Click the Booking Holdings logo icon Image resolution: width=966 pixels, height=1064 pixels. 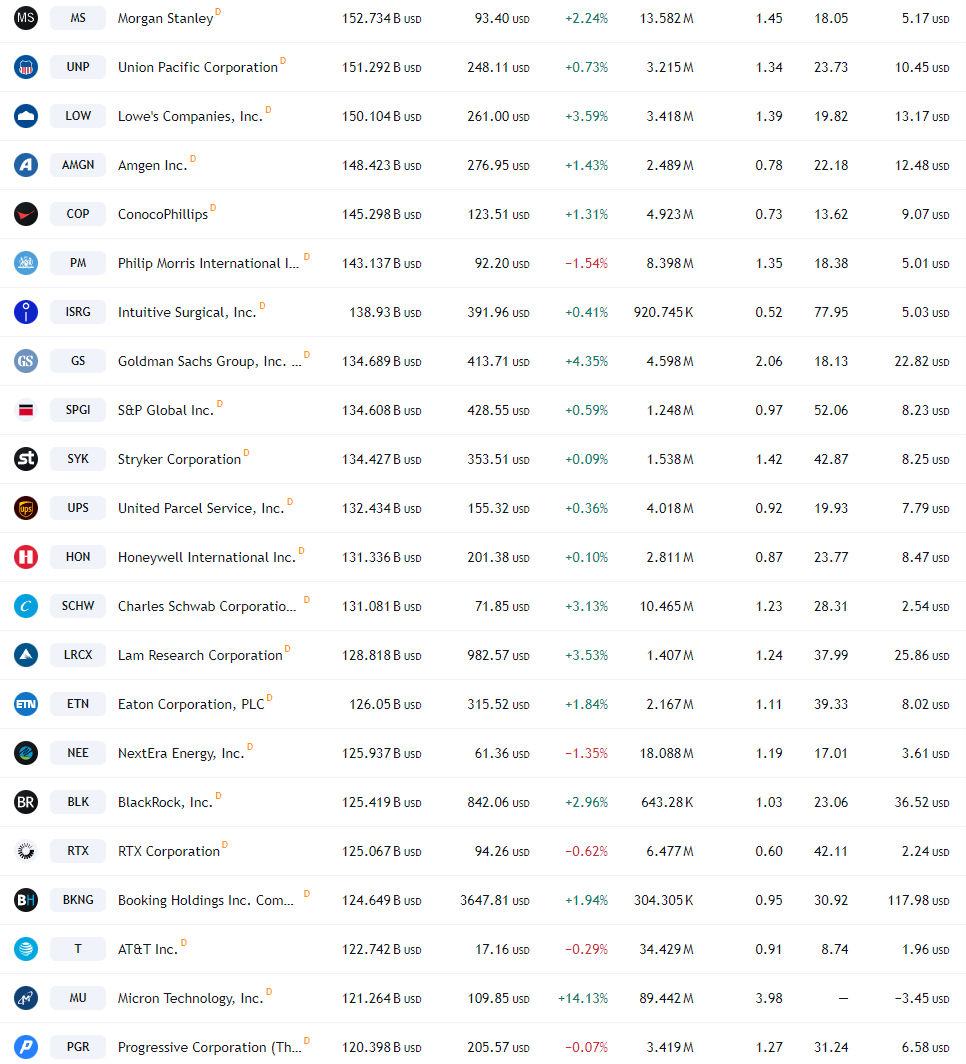click(26, 900)
